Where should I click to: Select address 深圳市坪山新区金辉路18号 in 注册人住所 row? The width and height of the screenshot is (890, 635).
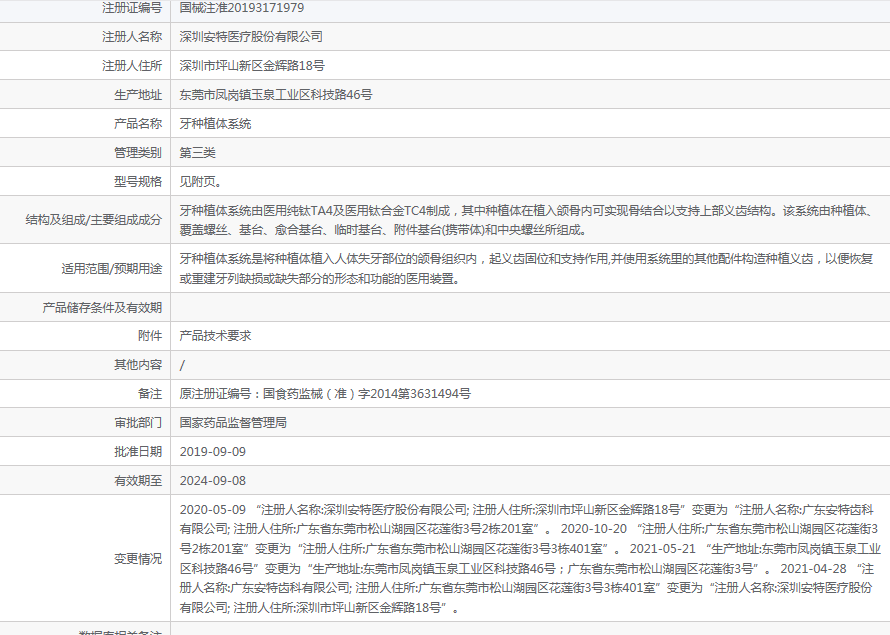(252, 66)
